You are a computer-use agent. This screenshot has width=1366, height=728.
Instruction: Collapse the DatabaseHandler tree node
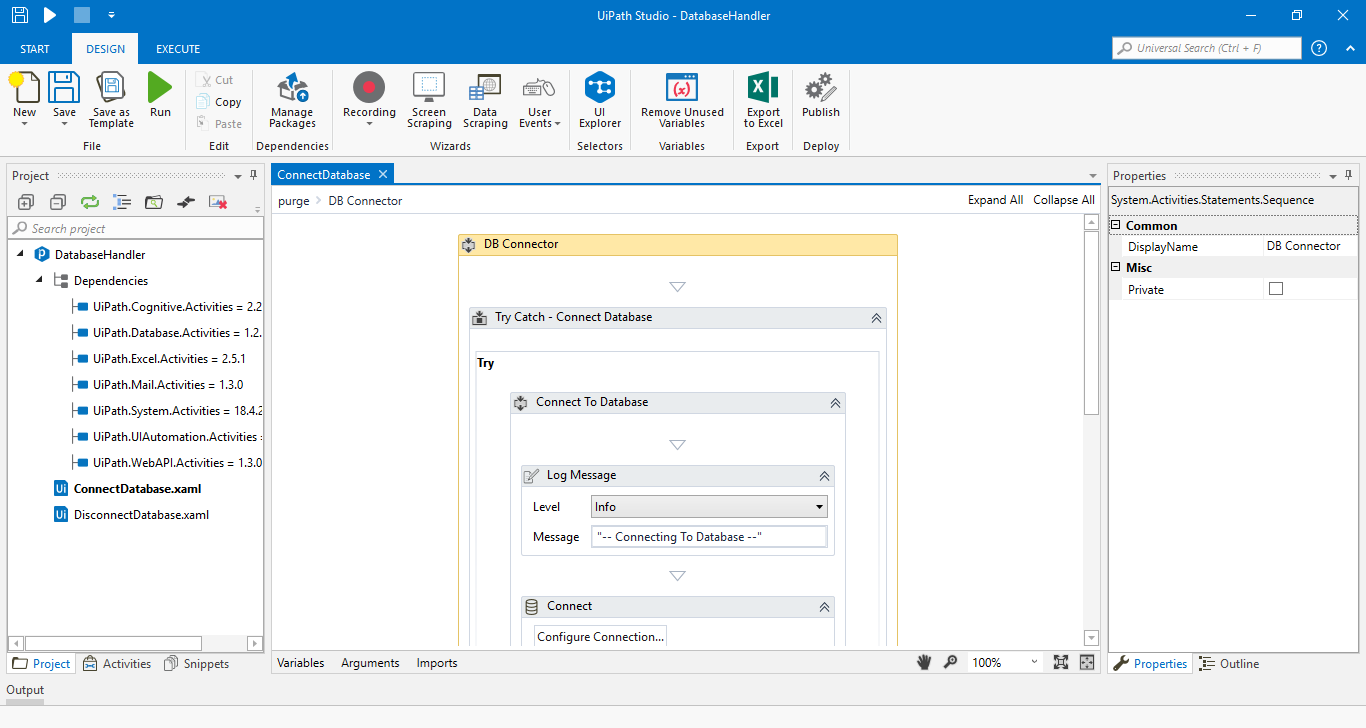click(21, 254)
